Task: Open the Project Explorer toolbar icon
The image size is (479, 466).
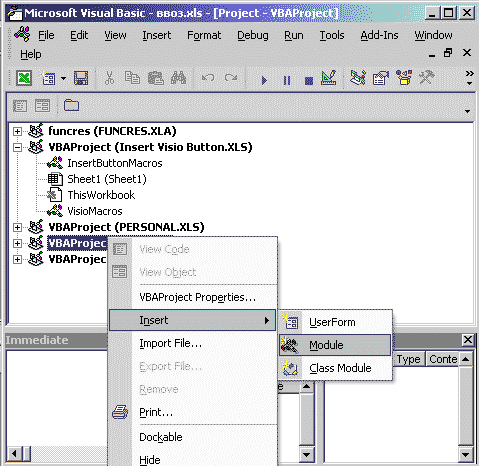Action: pos(358,78)
